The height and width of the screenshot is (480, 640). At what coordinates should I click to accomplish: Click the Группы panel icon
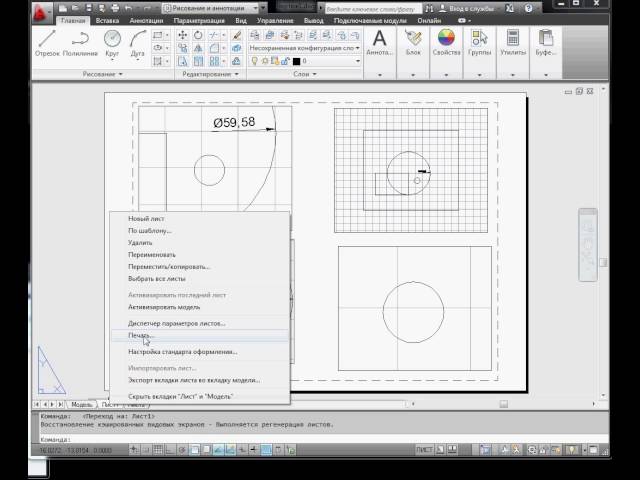click(481, 42)
